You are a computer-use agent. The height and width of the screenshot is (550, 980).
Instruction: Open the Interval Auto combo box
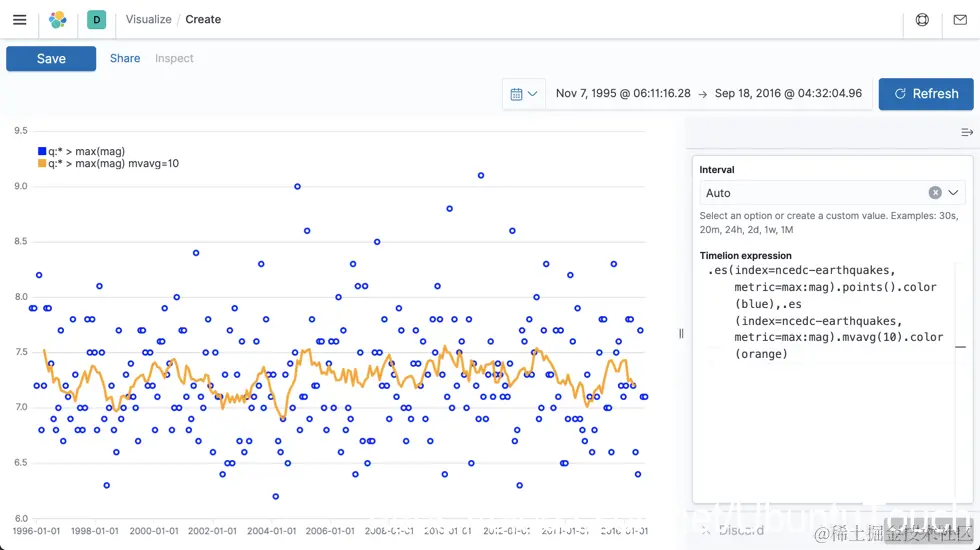pos(810,193)
